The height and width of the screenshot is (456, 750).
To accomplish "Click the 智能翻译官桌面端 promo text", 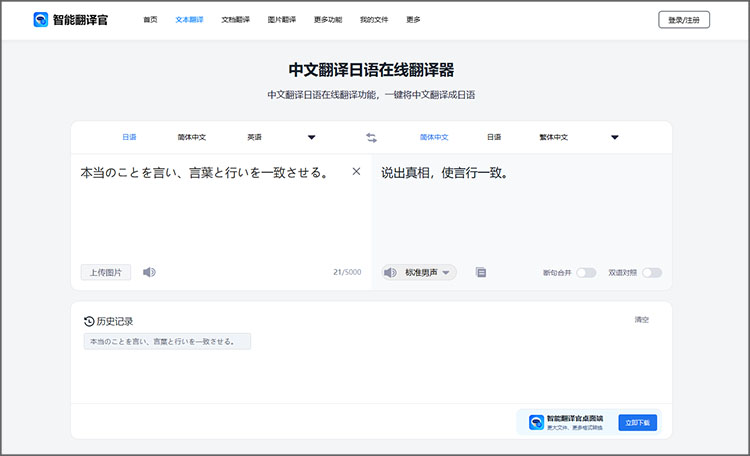I will (x=575, y=419).
